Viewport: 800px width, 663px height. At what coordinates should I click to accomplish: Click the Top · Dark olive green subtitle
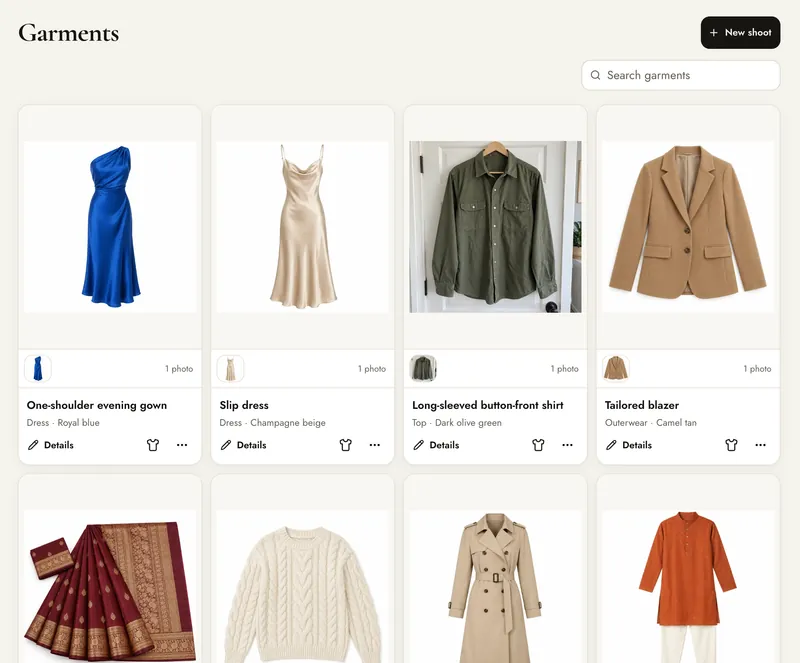[457, 423]
